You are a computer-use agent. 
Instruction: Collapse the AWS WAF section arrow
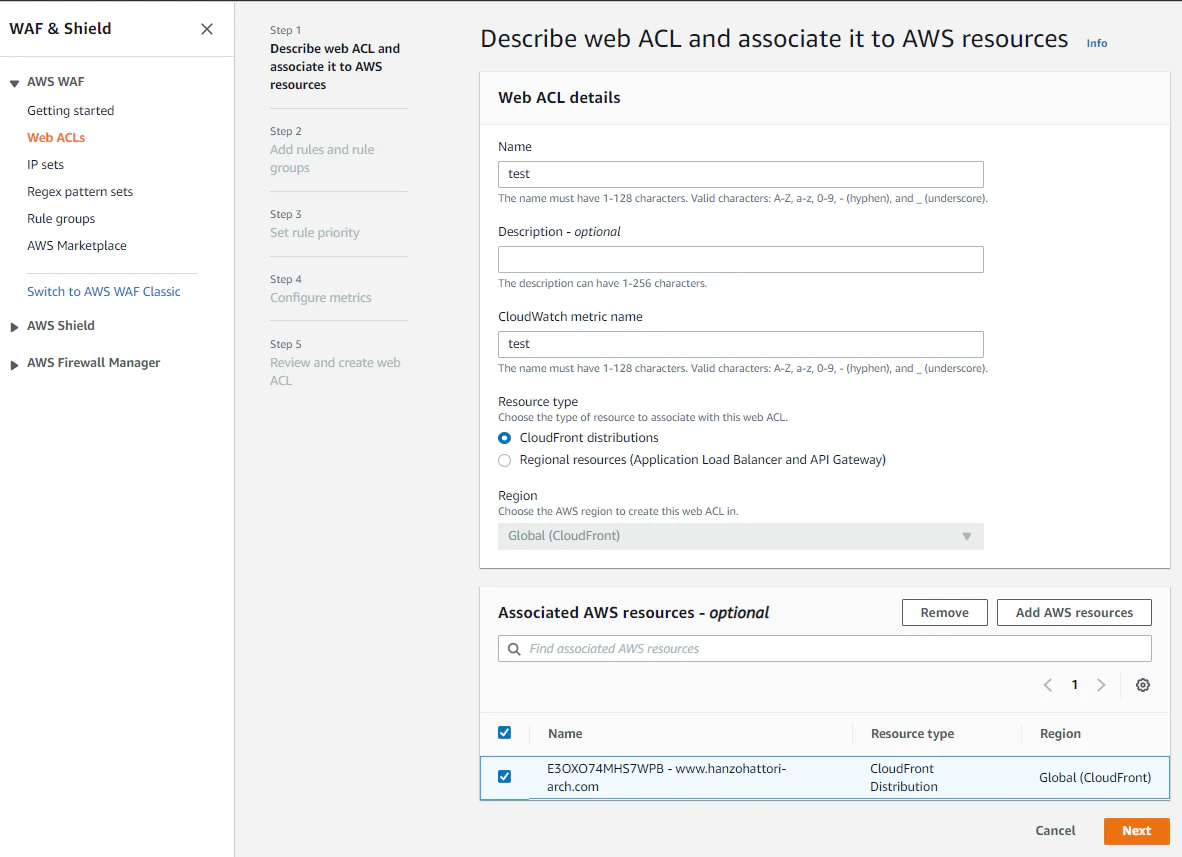tap(15, 83)
